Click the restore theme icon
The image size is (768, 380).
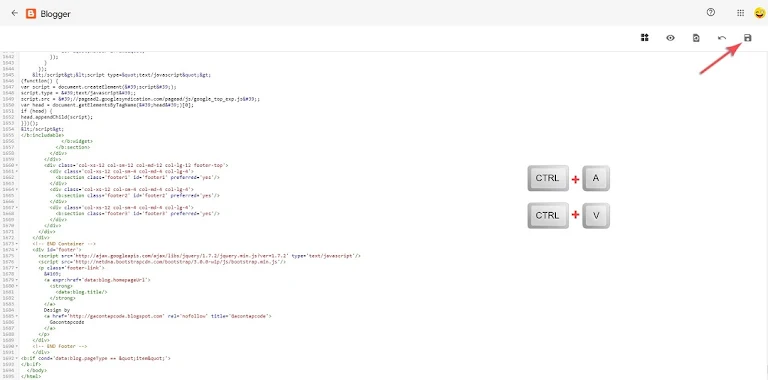[696, 38]
